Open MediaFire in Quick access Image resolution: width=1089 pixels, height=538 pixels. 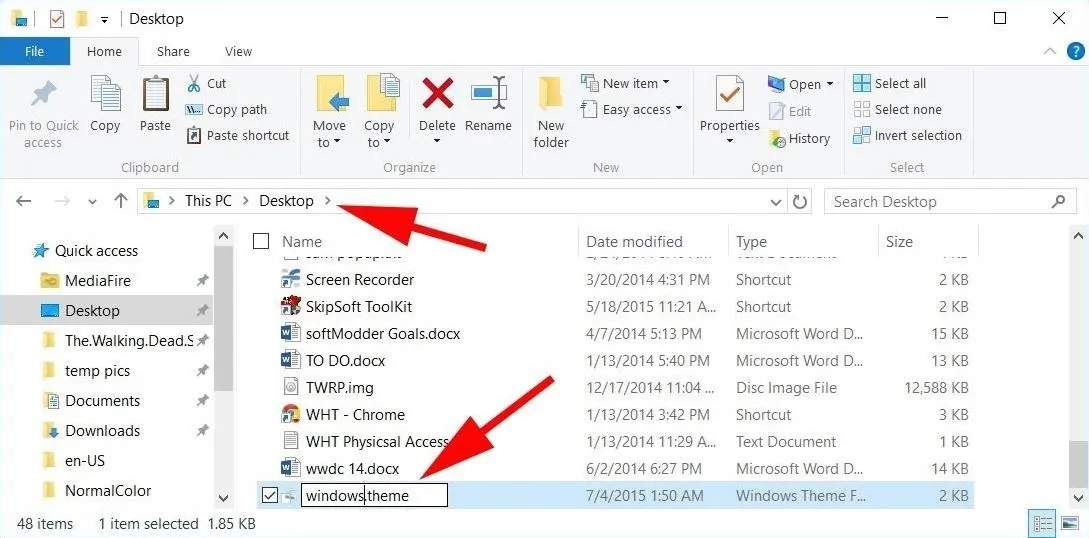[97, 281]
